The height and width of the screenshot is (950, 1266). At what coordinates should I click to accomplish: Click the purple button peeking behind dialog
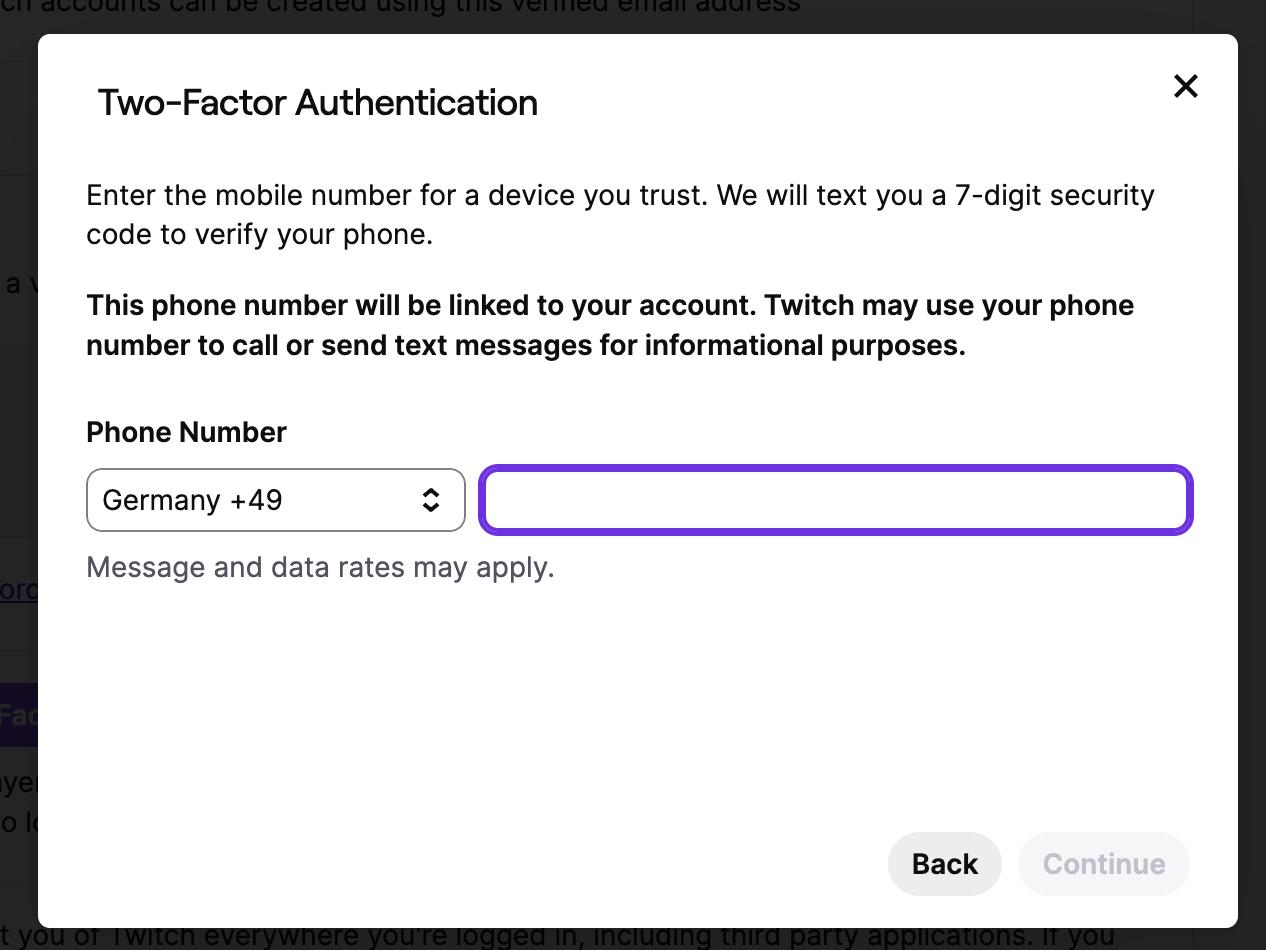point(19,715)
